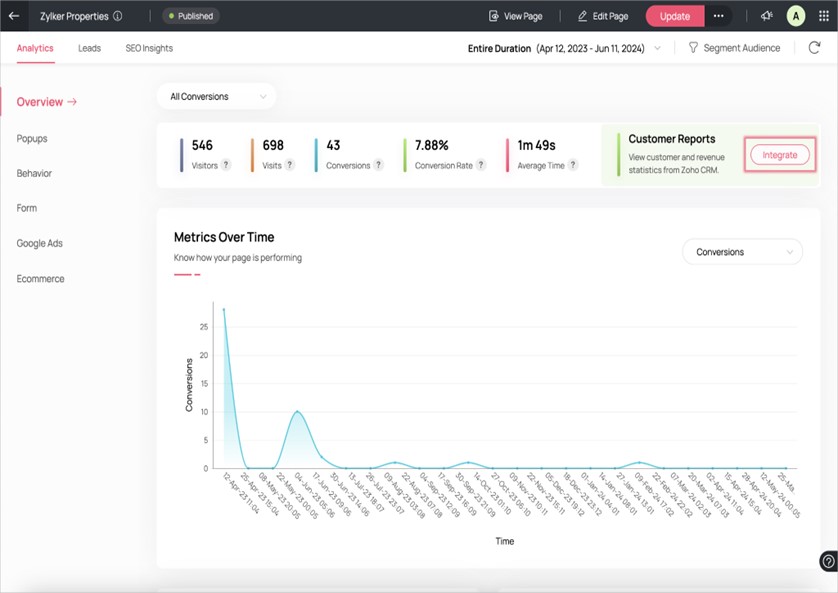
Task: Open the All Conversions dropdown
Action: pos(216,96)
